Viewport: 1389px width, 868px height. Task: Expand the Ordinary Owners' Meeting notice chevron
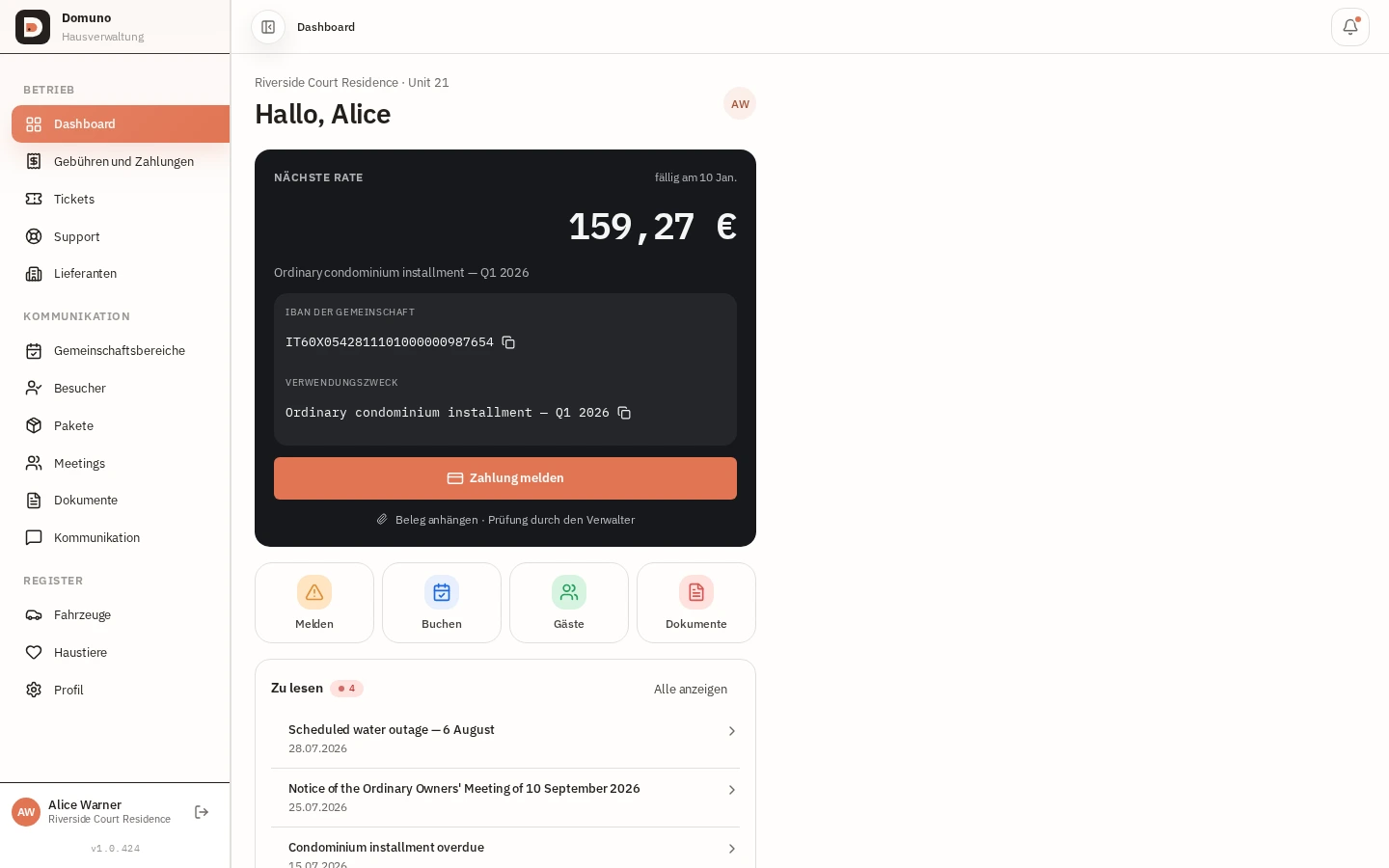[x=732, y=790]
